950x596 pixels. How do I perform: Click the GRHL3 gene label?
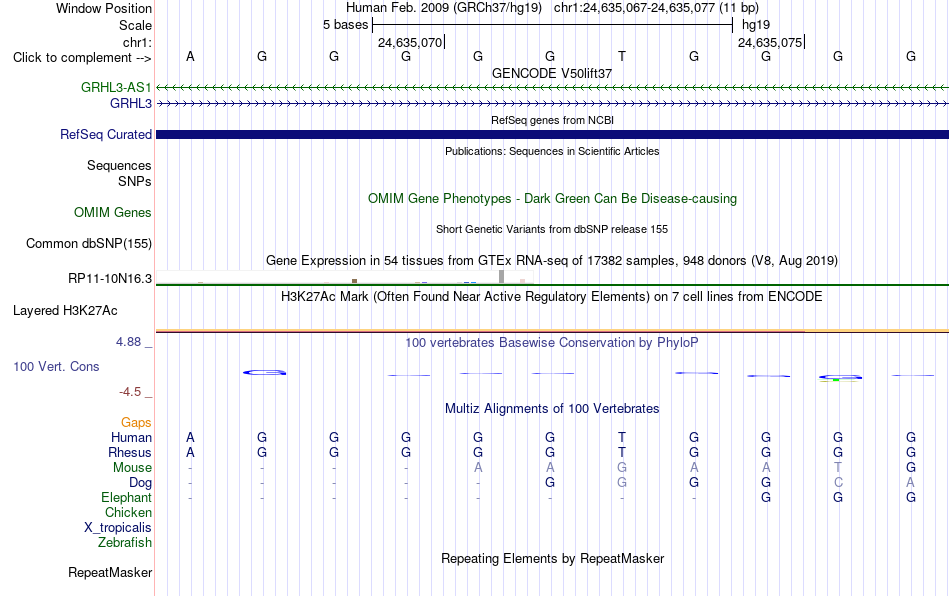click(x=130, y=104)
